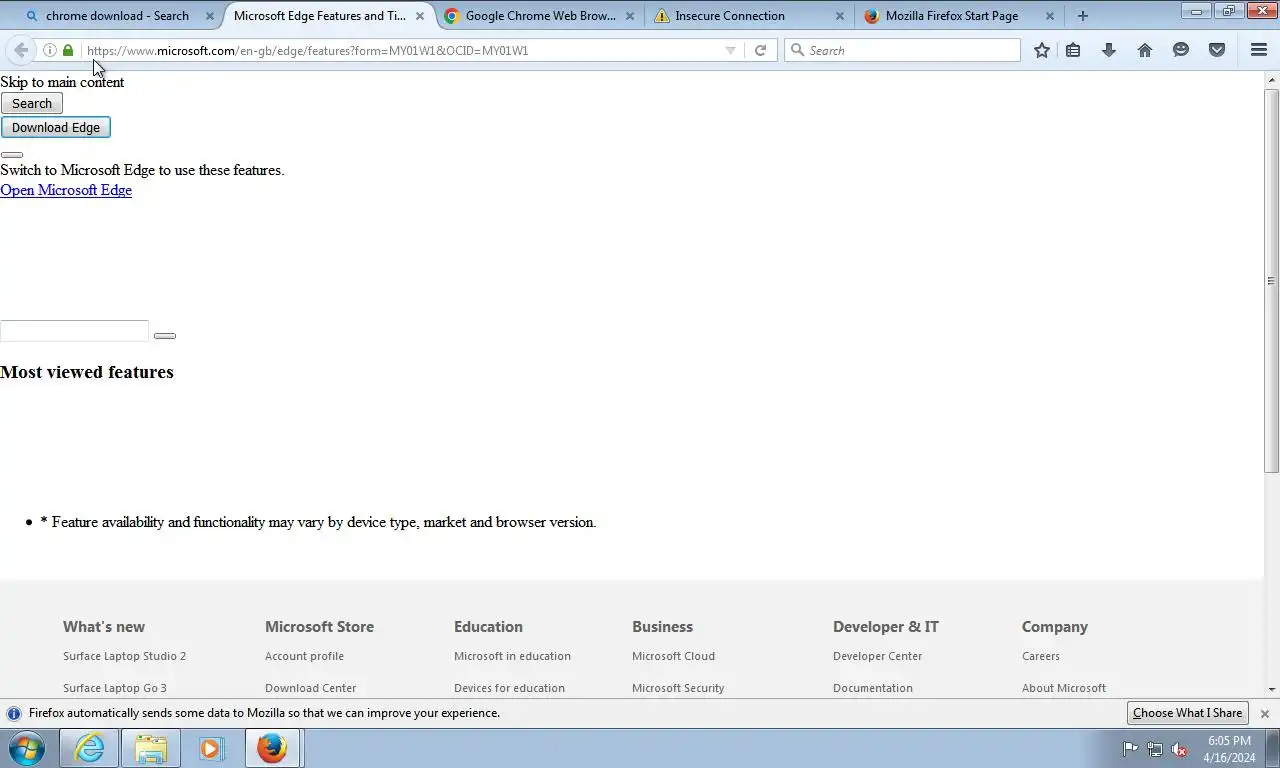
Task: Launch Internet Explorer from the taskbar
Action: click(x=89, y=748)
